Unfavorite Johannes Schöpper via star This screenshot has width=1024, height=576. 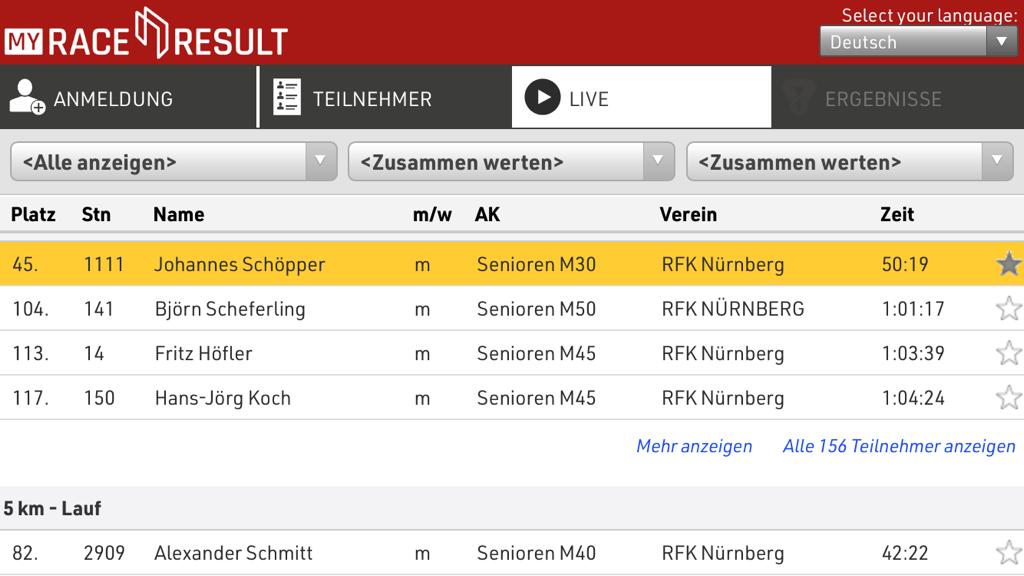coord(1008,264)
